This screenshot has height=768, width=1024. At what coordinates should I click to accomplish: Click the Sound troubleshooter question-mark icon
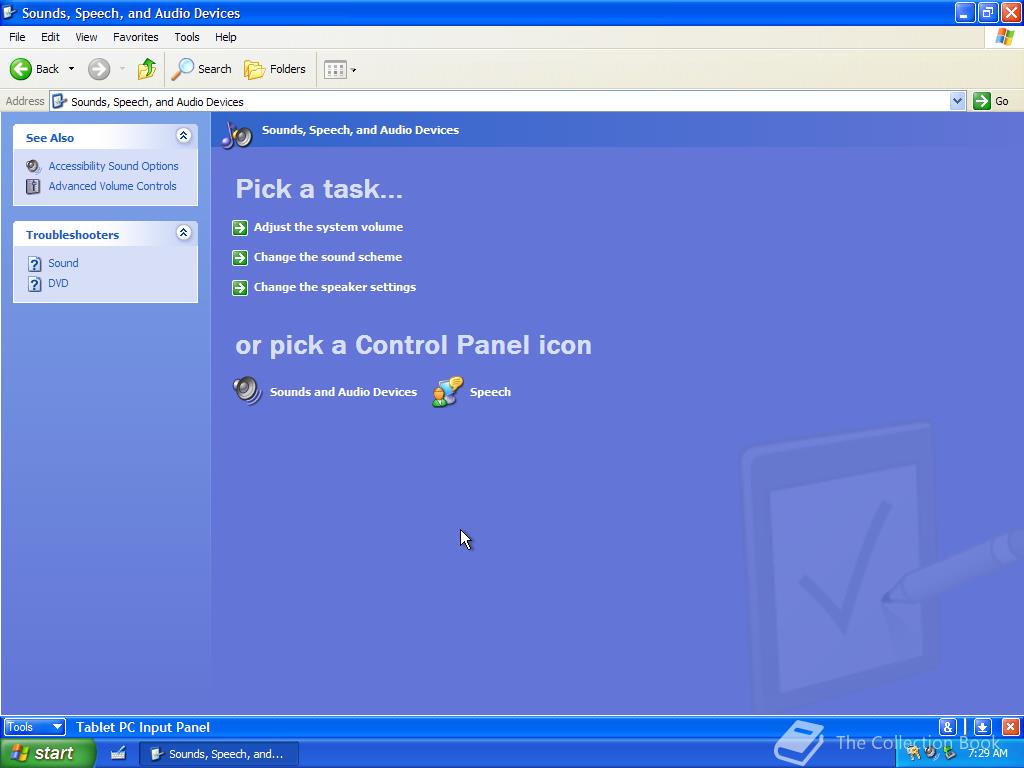click(35, 264)
